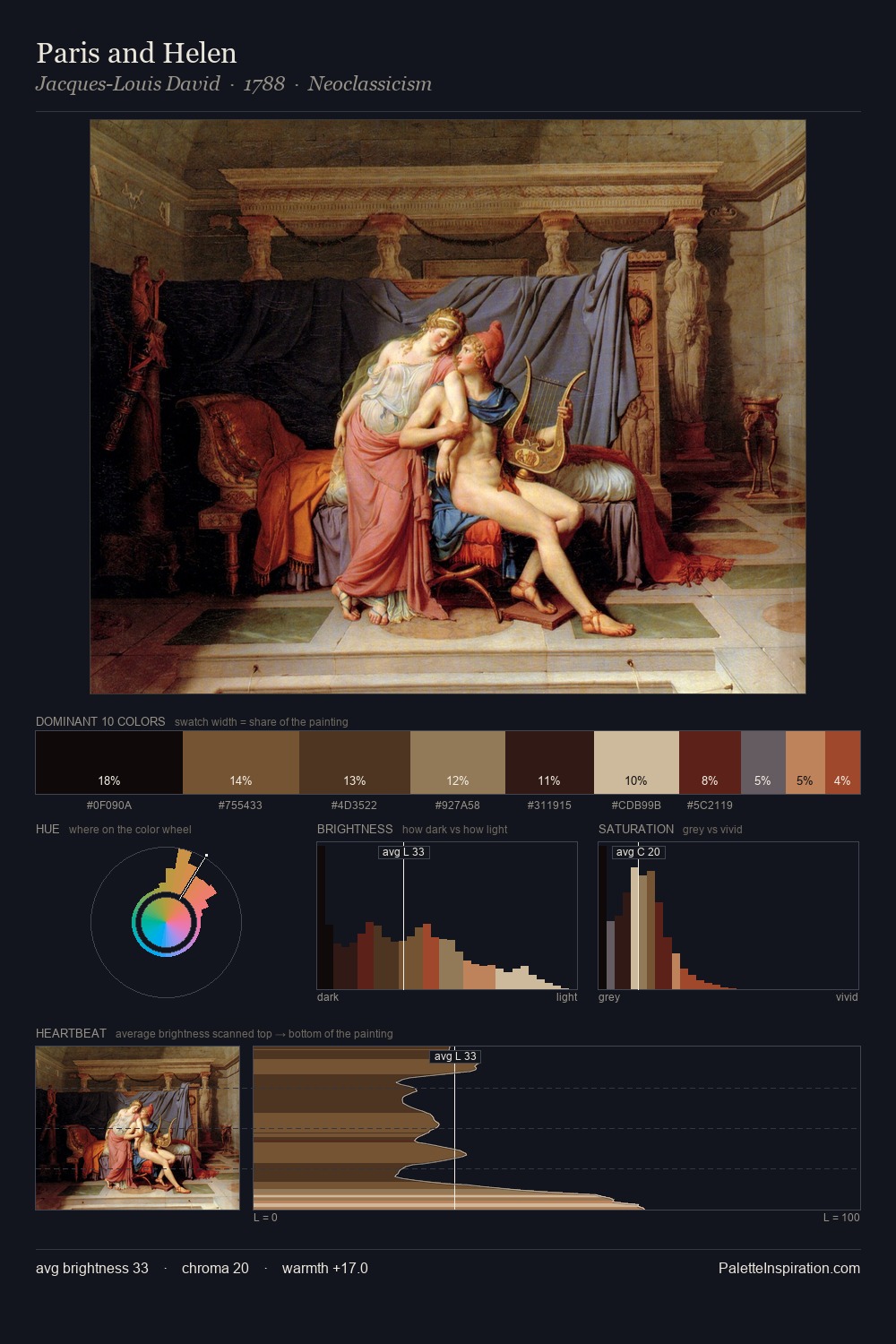Select the 5% grey-purple swatch
896x1344 pixels.
pyautogui.click(x=762, y=762)
